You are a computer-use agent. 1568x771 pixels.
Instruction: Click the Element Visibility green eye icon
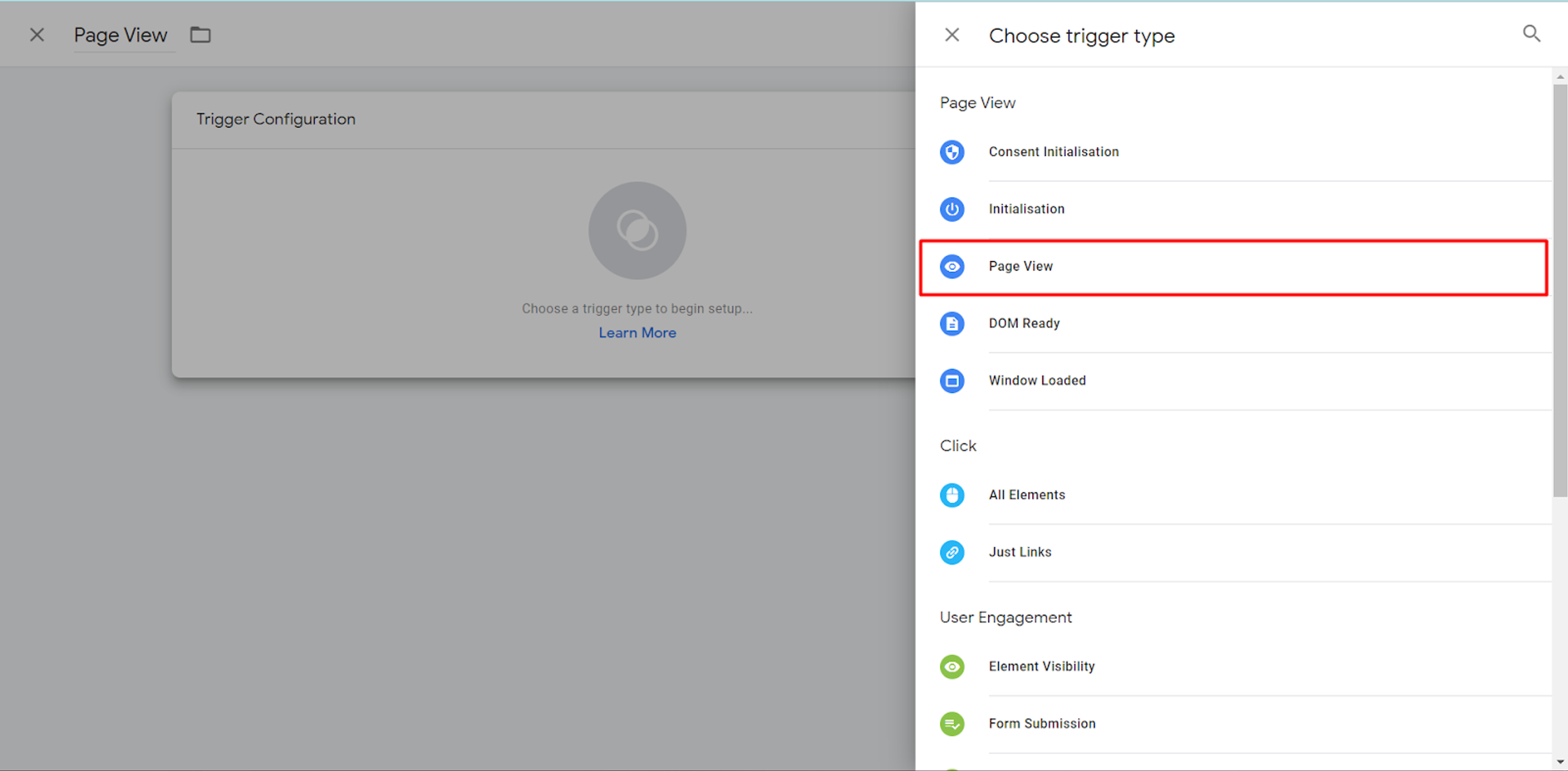pyautogui.click(x=952, y=666)
